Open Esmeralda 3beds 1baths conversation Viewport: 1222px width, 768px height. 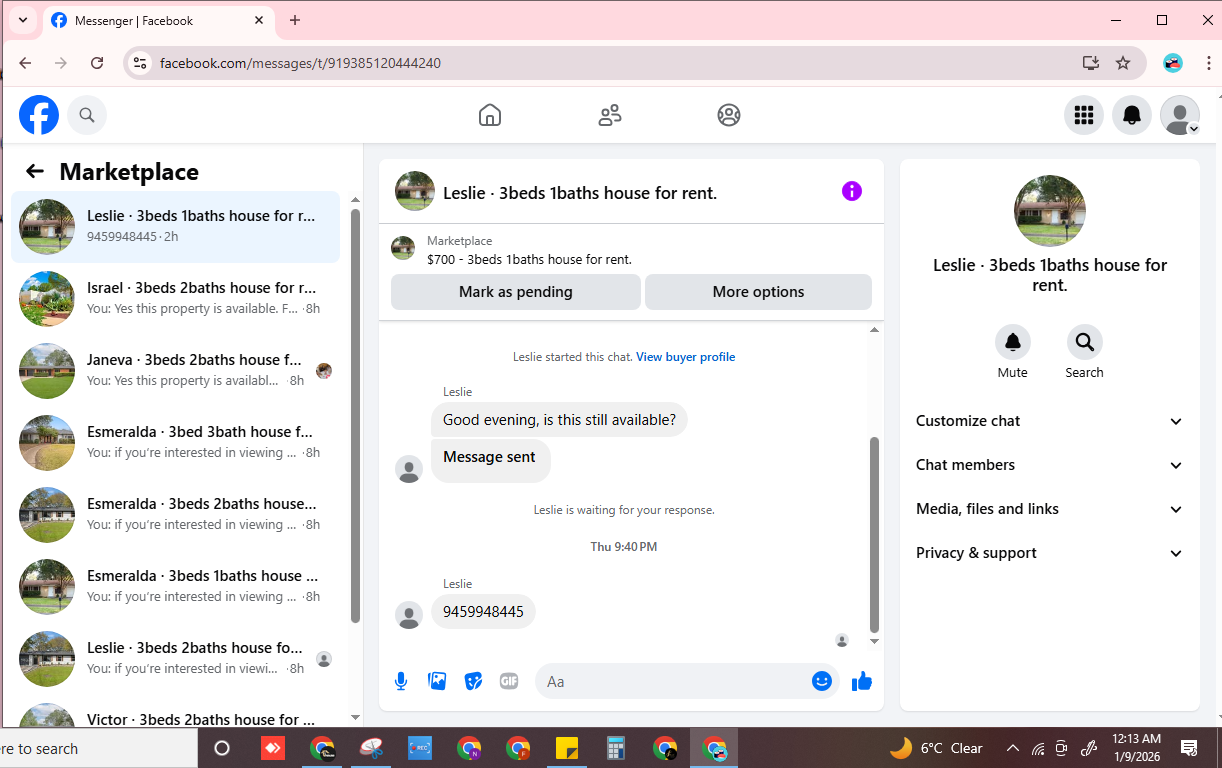pos(176,587)
